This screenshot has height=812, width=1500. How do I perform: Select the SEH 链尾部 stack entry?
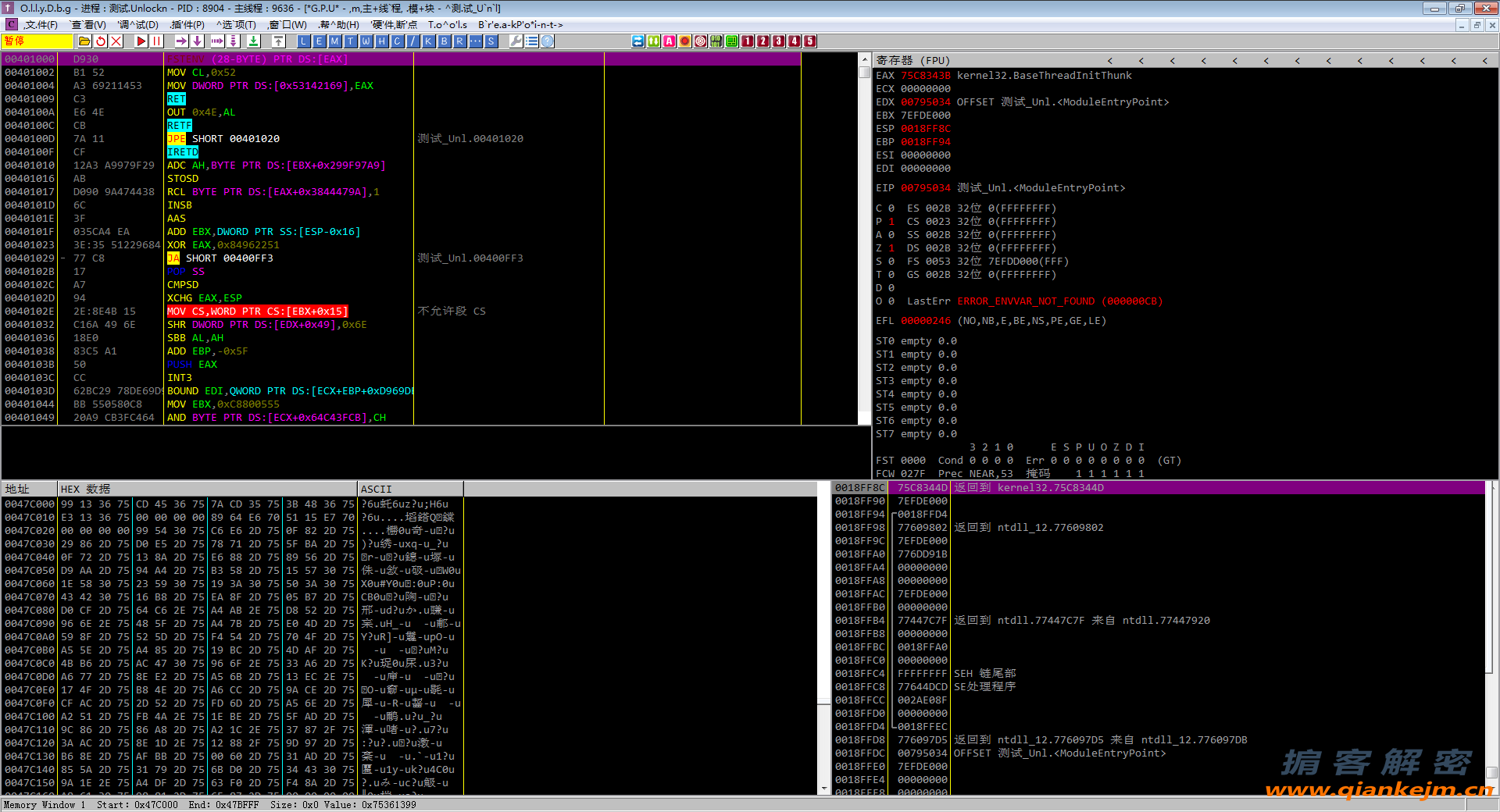point(984,674)
